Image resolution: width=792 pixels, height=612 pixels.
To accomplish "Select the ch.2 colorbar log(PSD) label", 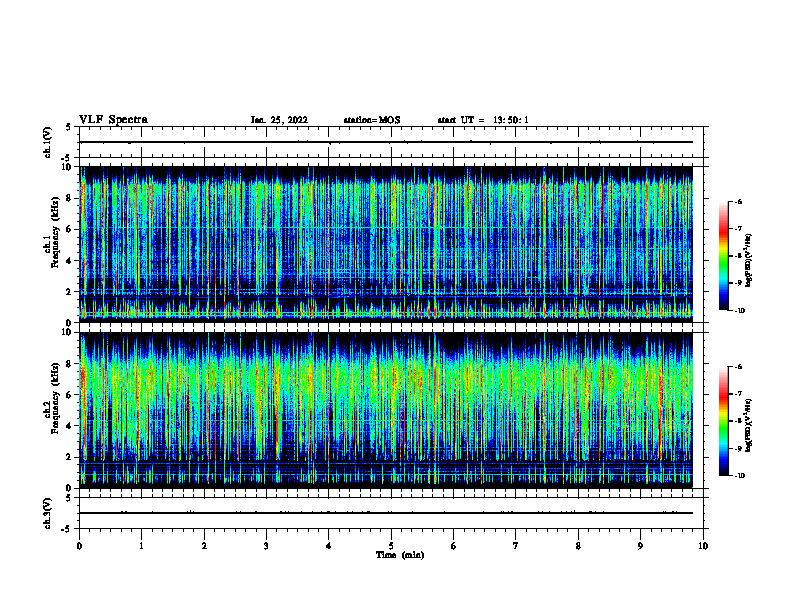I will pyautogui.click(x=749, y=425).
